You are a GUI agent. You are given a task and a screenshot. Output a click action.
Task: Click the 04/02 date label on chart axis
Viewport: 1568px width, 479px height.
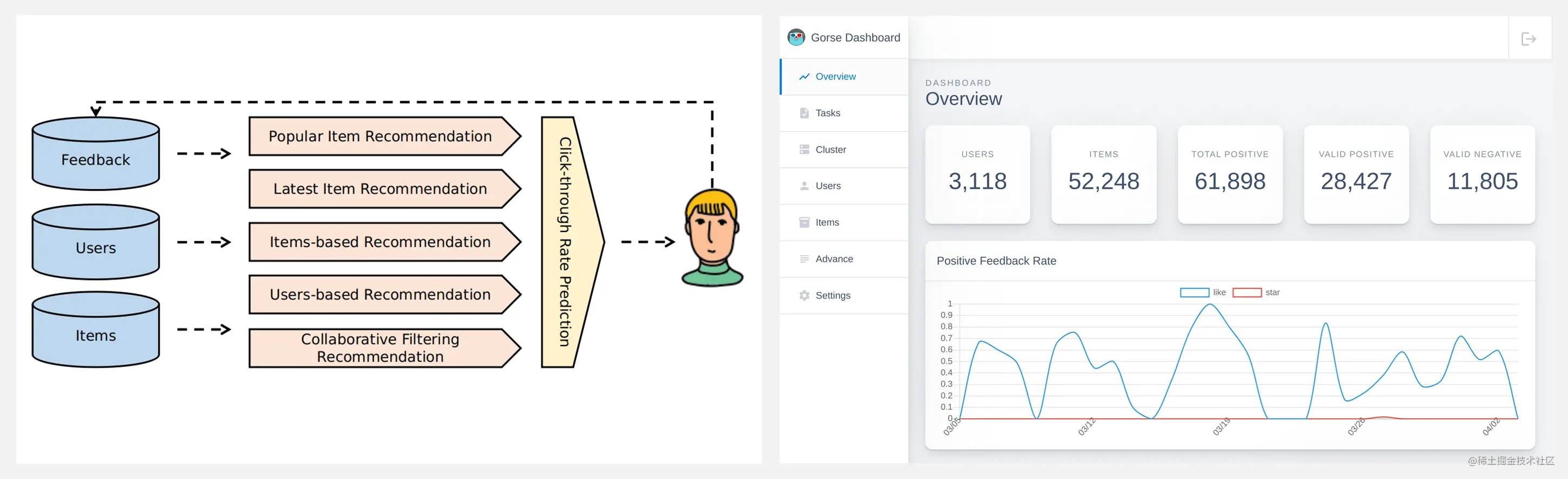tap(1491, 427)
